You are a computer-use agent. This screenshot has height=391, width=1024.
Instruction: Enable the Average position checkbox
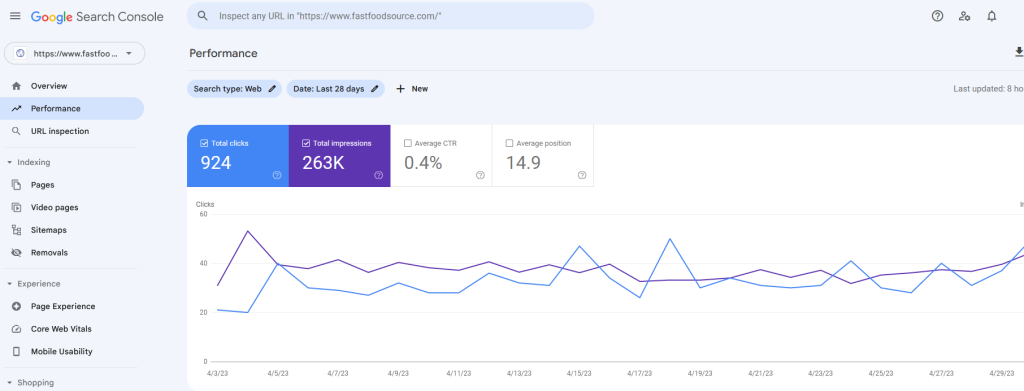(509, 143)
